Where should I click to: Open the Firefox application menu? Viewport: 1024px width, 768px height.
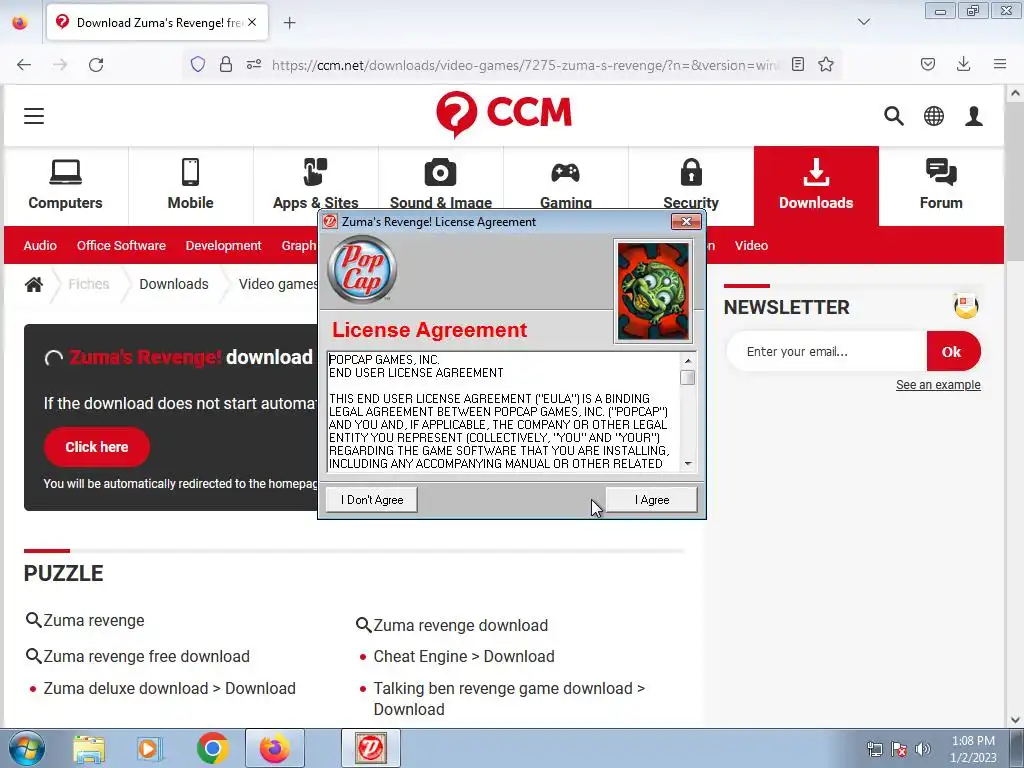[x=1000, y=64]
